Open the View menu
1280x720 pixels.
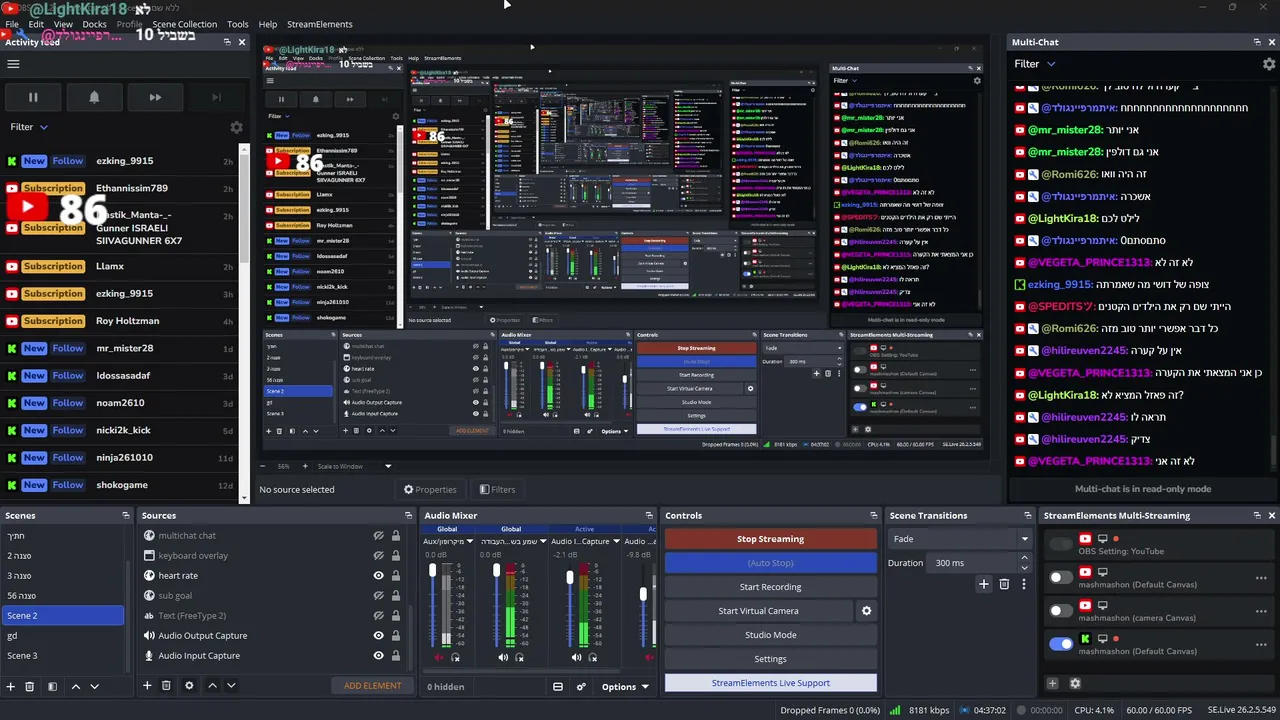(63, 24)
